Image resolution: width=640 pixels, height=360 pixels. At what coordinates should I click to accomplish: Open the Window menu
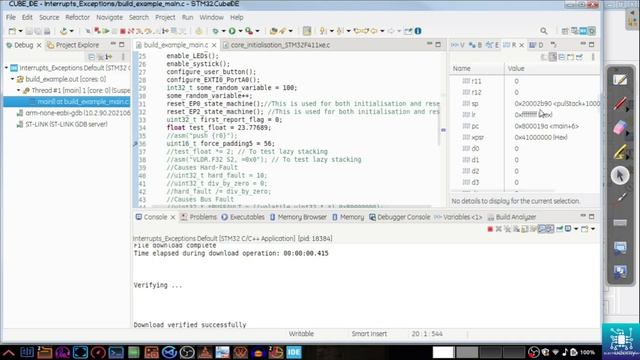[x=211, y=18]
